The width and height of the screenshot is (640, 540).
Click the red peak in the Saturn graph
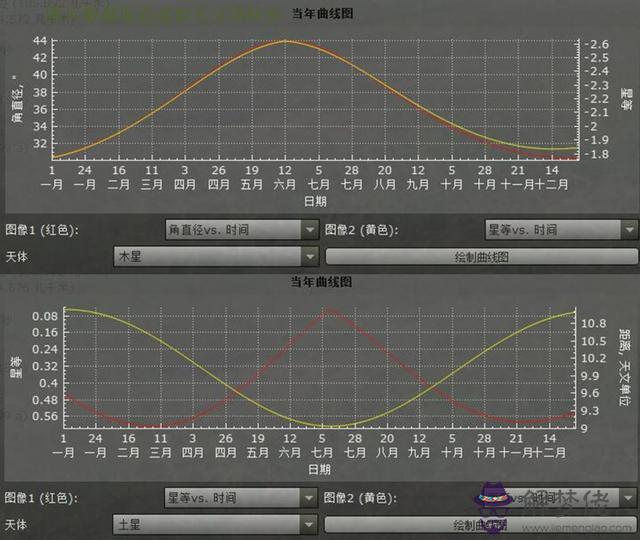[325, 309]
